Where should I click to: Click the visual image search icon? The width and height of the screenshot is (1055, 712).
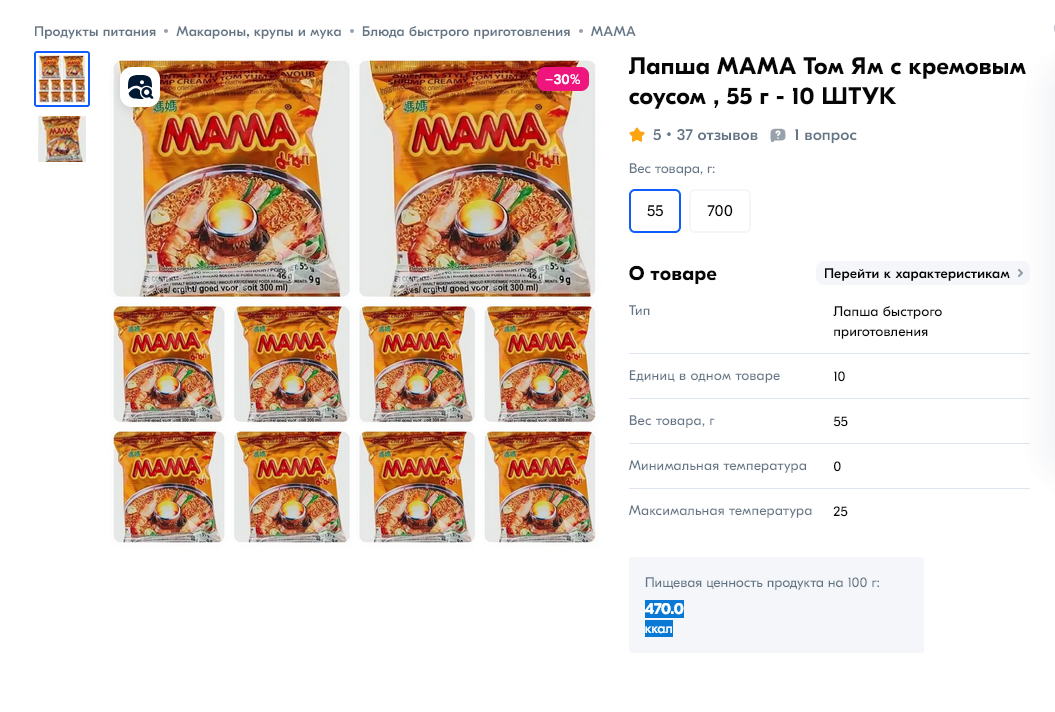coord(140,86)
